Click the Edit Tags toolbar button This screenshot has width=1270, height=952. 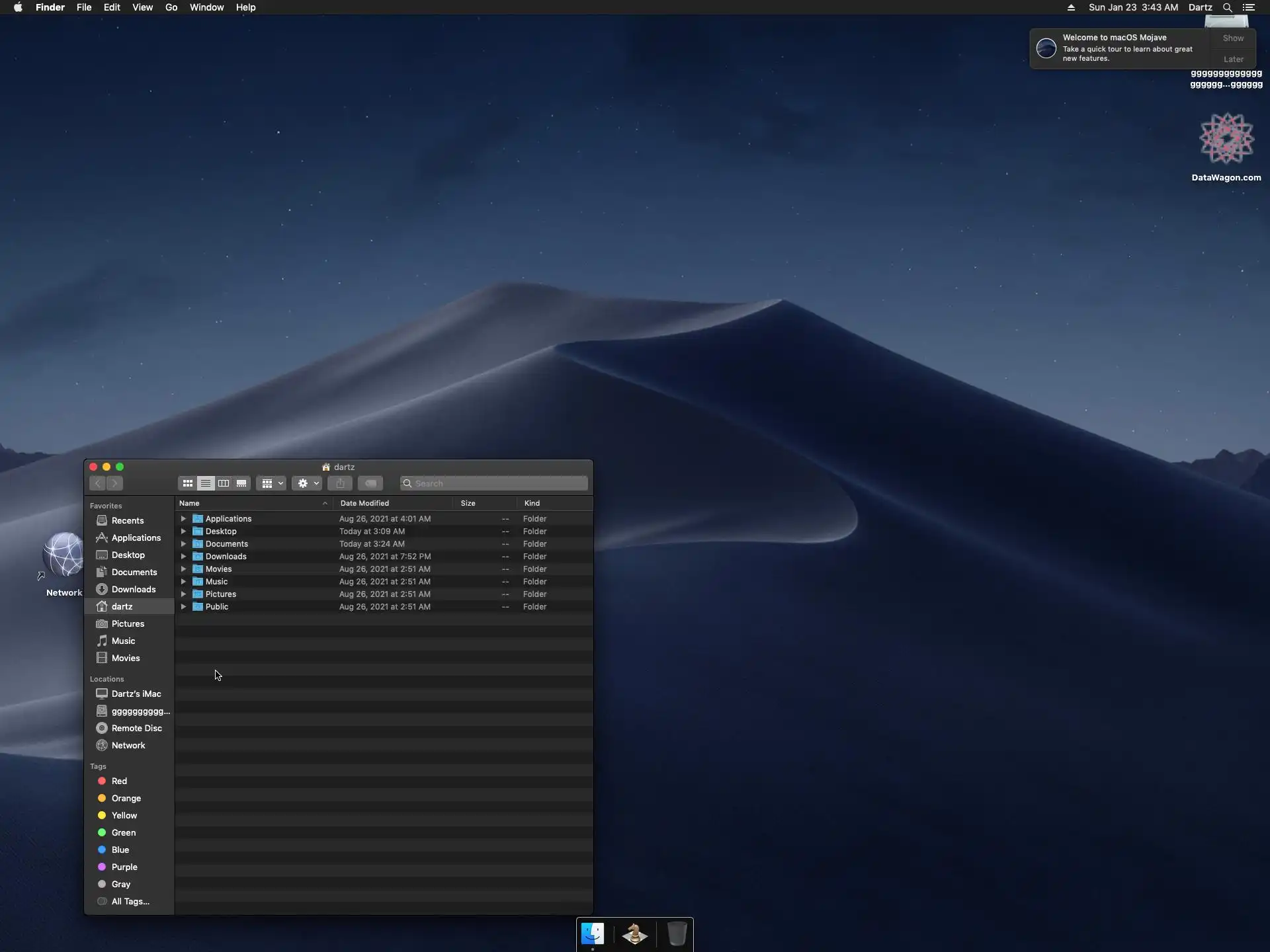370,483
